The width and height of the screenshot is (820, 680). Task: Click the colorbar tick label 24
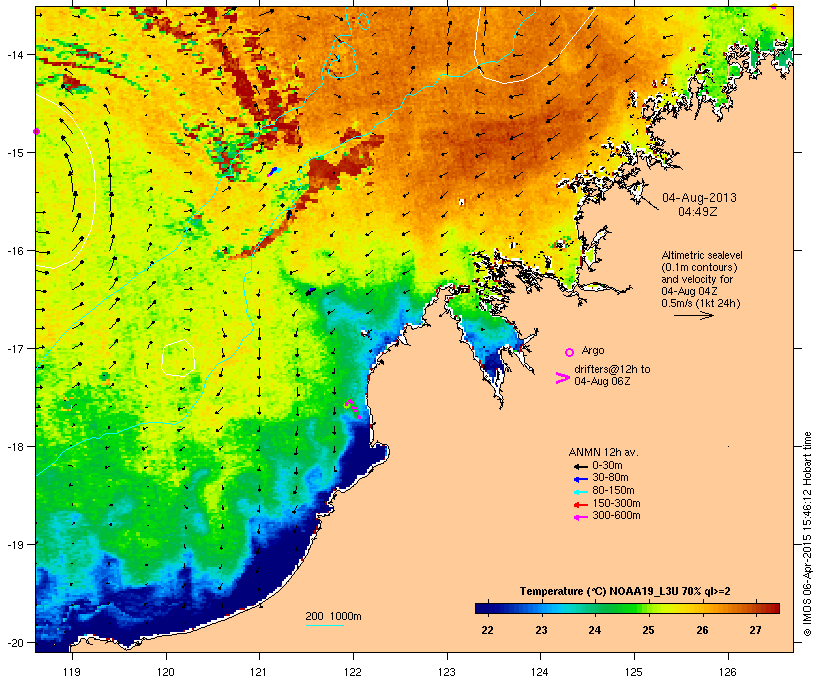coord(595,630)
